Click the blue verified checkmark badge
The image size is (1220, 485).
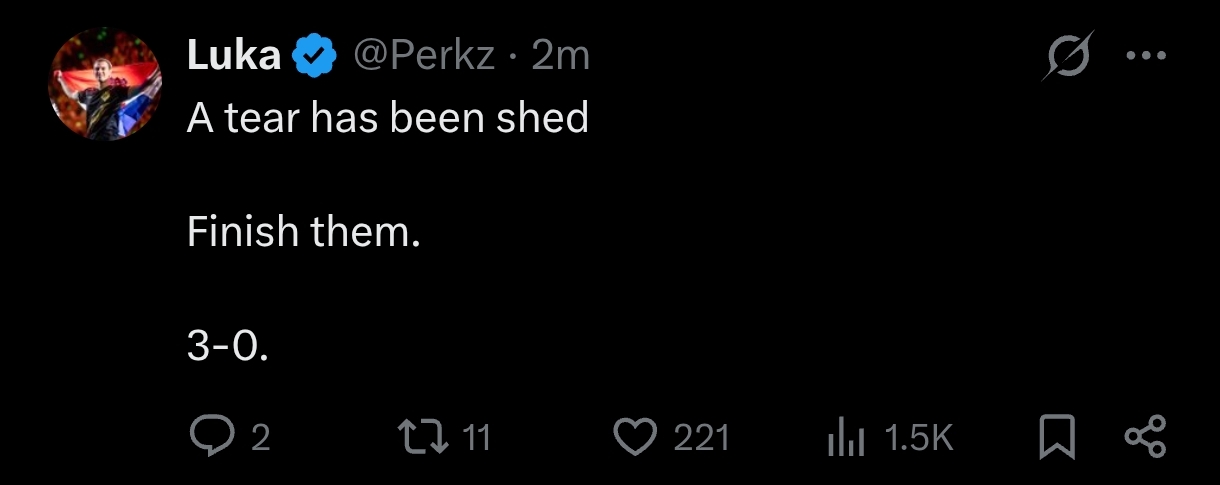tap(313, 57)
